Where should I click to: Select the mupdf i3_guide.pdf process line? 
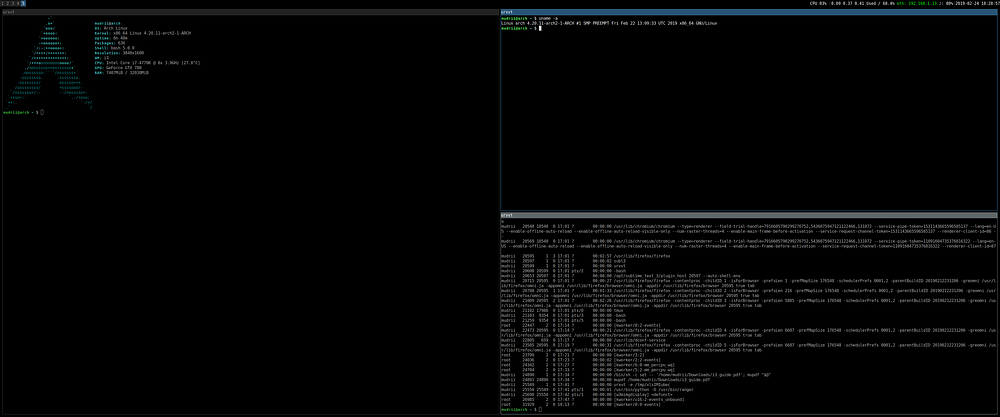[x=606, y=380]
